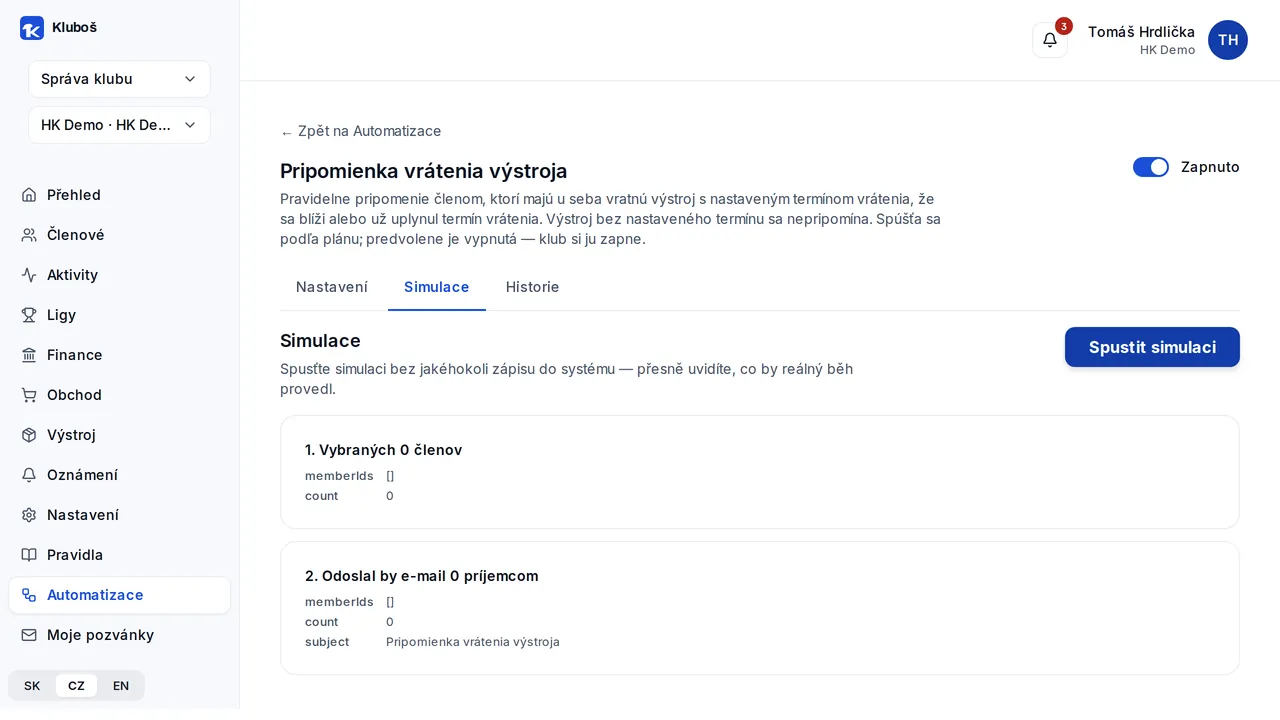Click the Přehled home icon
The image size is (1280, 720).
29,195
